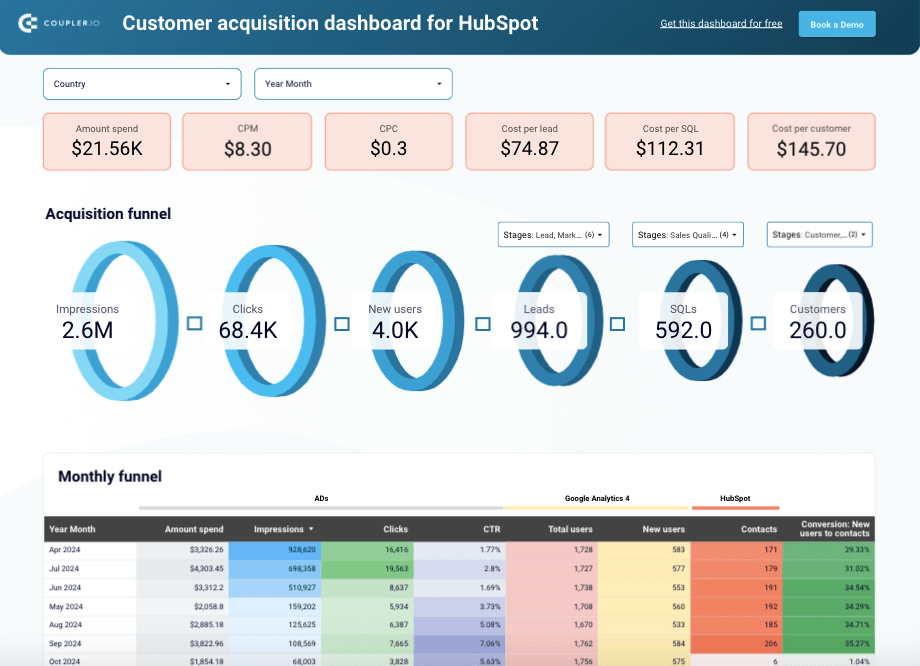Sort table by Amount spend column header
The width and height of the screenshot is (920, 666).
194,529
